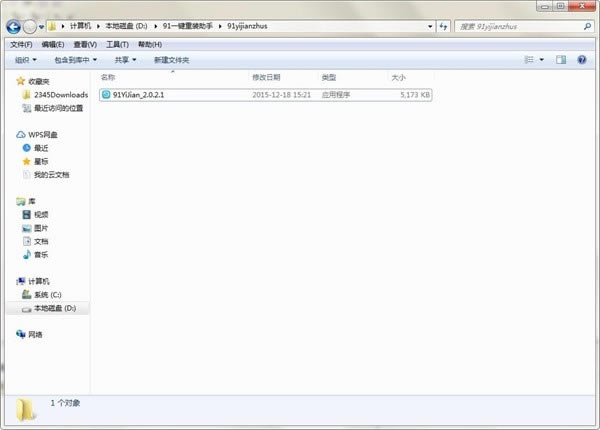Viewport: 600px width, 430px height.
Task: Expand the arrow after 计算机 breadcrumb
Action: point(98,26)
